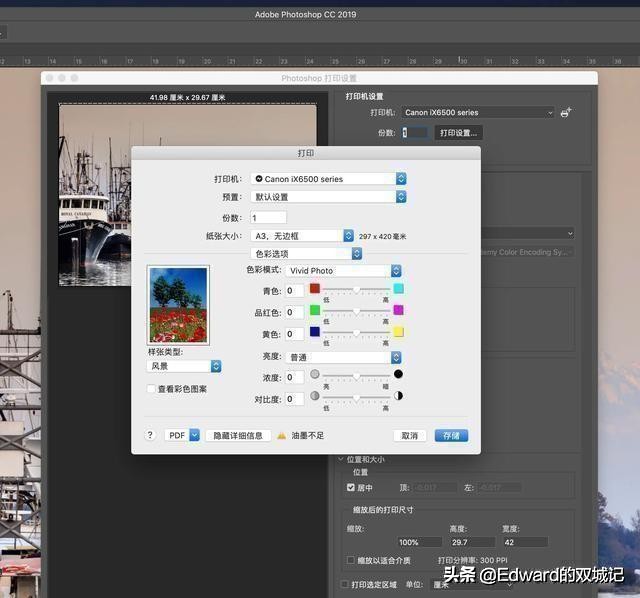Click the green magenta-low swatch
The width and height of the screenshot is (640, 598).
pyautogui.click(x=314, y=310)
